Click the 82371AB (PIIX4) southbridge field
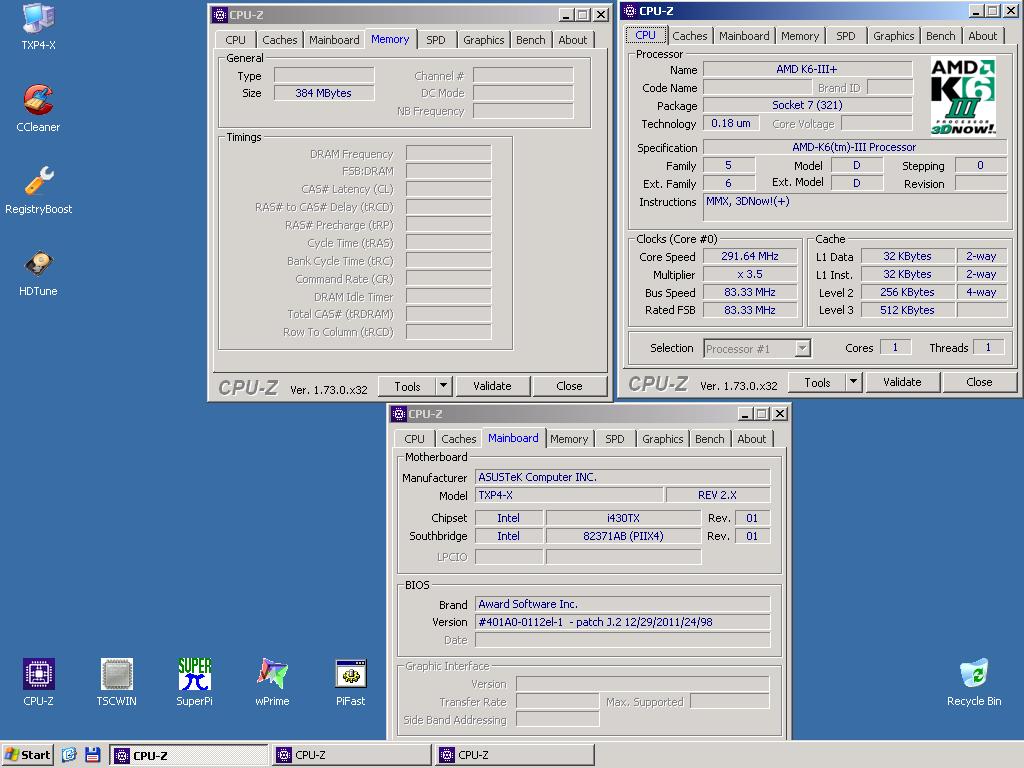This screenshot has height=768, width=1024. (623, 536)
